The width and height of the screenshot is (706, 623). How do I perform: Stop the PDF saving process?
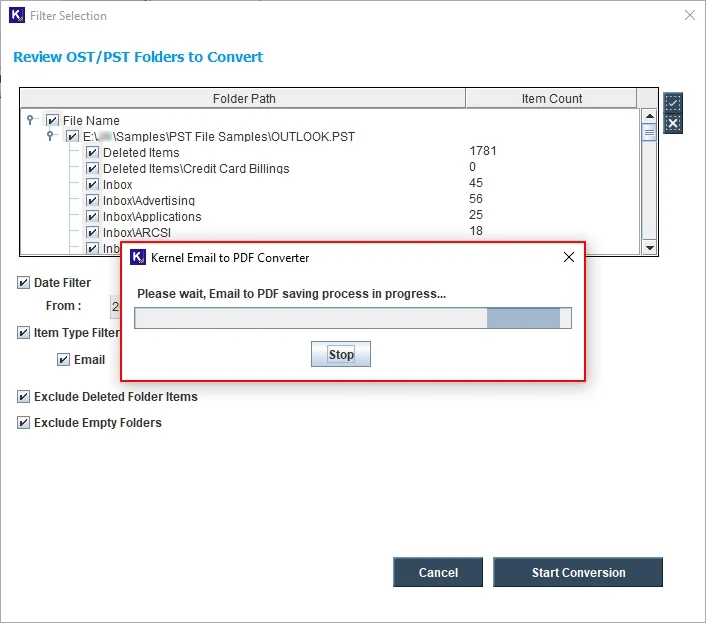click(x=341, y=354)
